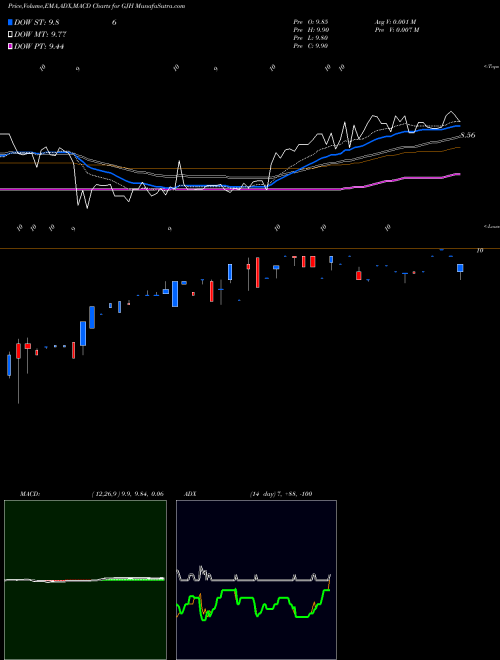The width and height of the screenshot is (500, 660).
Task: Click the 'ADX' panel heading
Action: pyautogui.click(x=190, y=494)
